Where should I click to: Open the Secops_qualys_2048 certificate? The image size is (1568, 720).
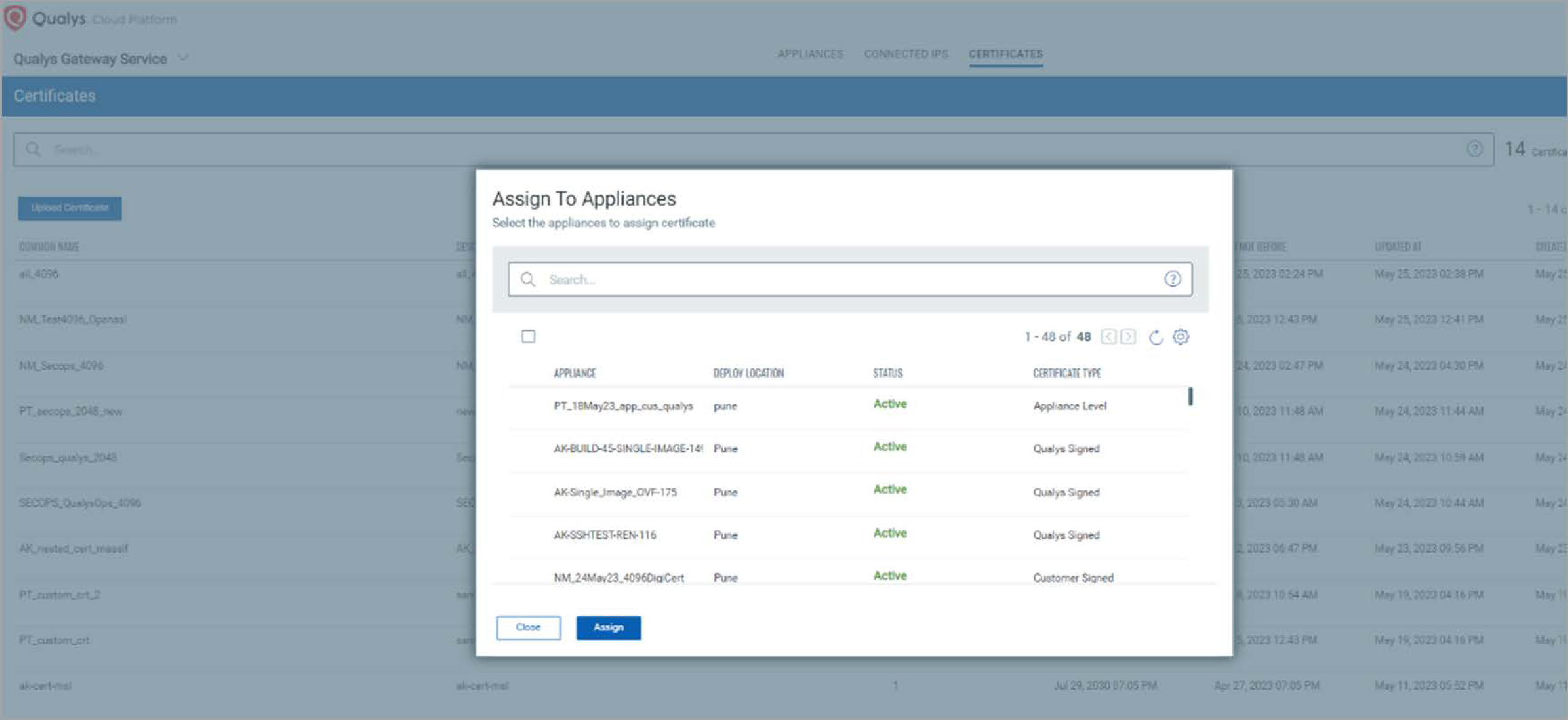click(x=68, y=457)
